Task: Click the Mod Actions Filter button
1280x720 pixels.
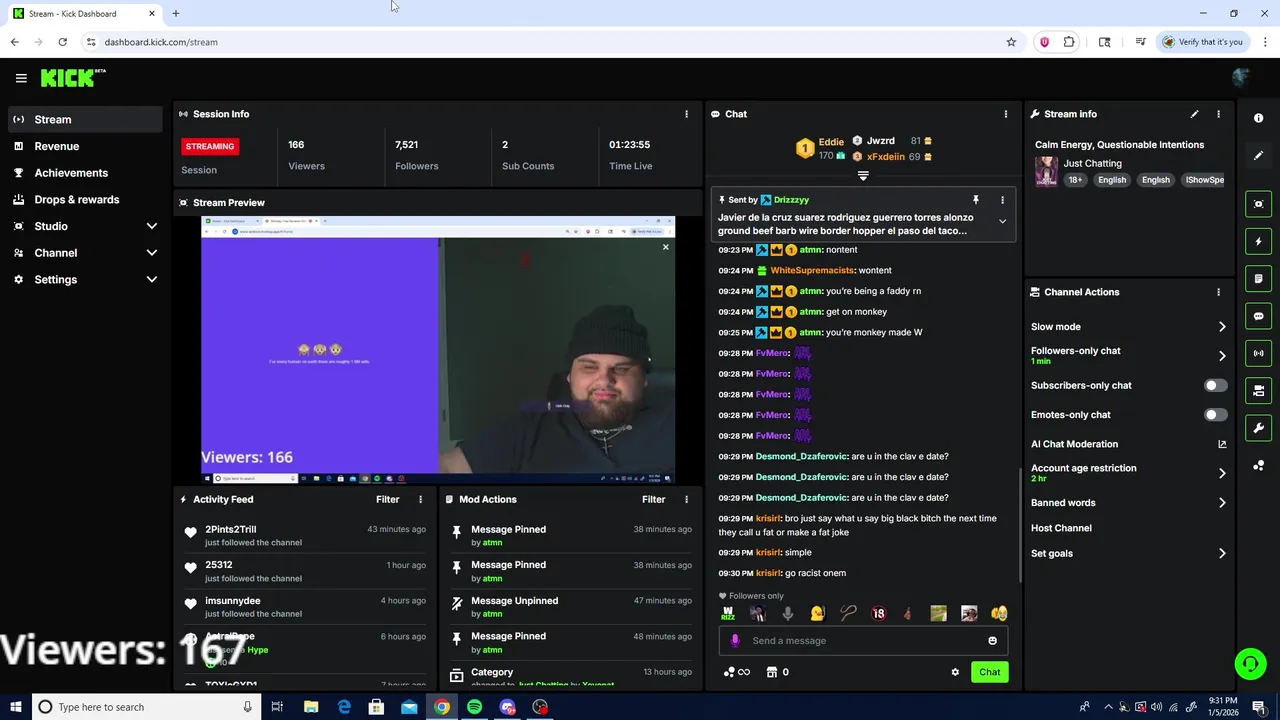Action: [x=653, y=499]
